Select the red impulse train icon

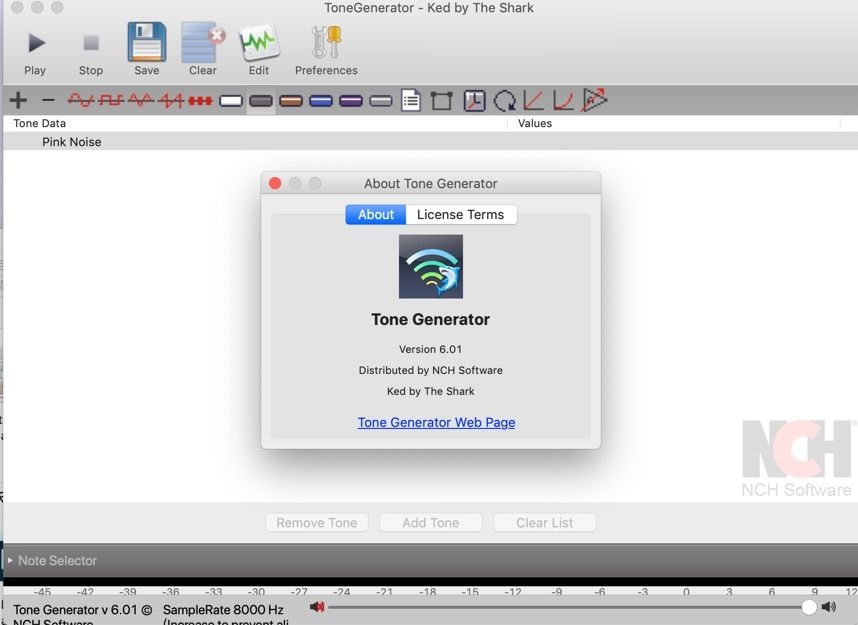pyautogui.click(x=200, y=101)
